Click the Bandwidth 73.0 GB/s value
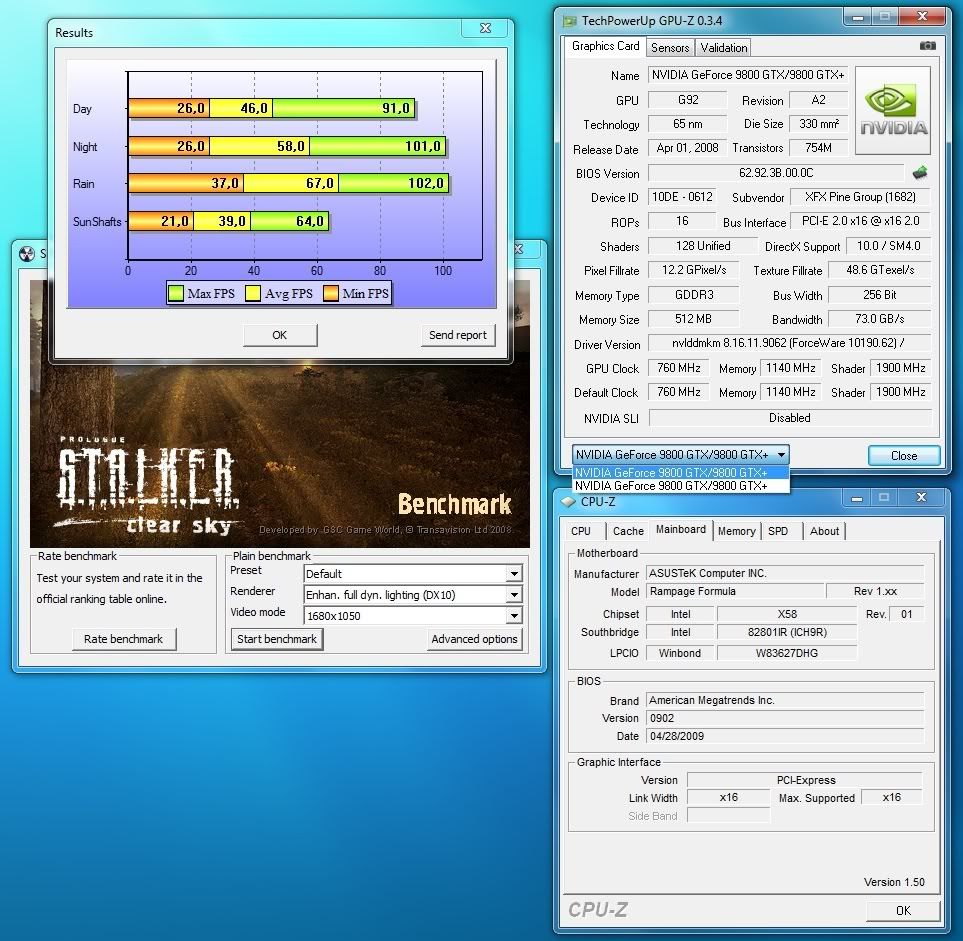This screenshot has width=963, height=941. click(x=879, y=319)
